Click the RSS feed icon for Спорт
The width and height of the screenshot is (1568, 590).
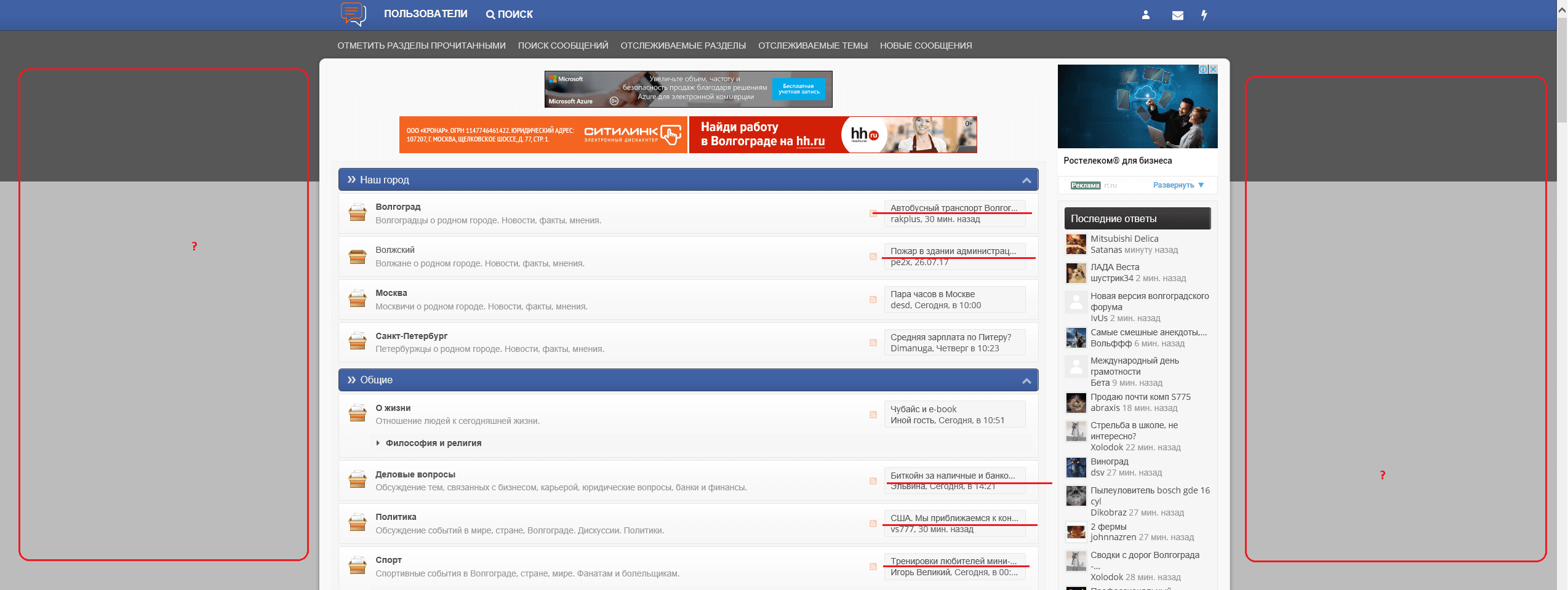[x=873, y=567]
